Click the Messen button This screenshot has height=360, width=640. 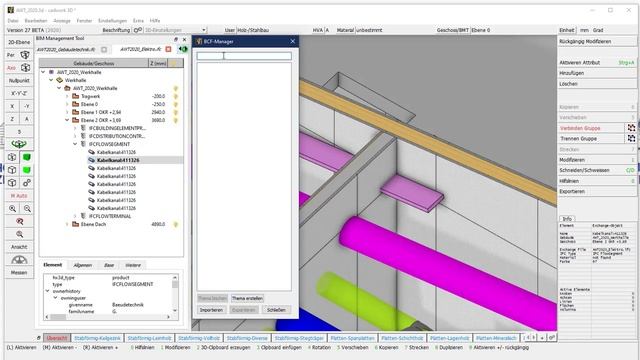point(19,272)
